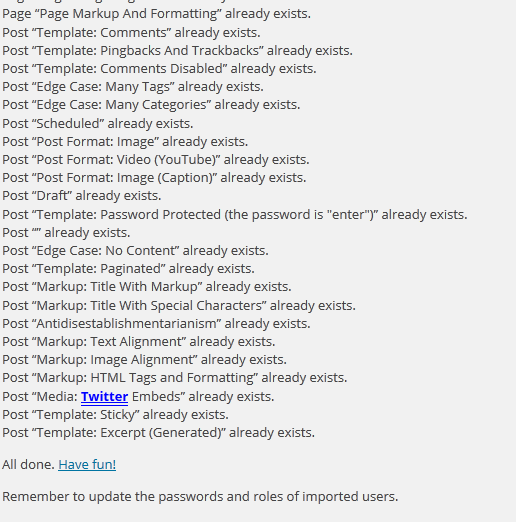Viewport: 516px width, 522px height.
Task: Click the 'Remember to update the passwords' message
Action: 200,497
